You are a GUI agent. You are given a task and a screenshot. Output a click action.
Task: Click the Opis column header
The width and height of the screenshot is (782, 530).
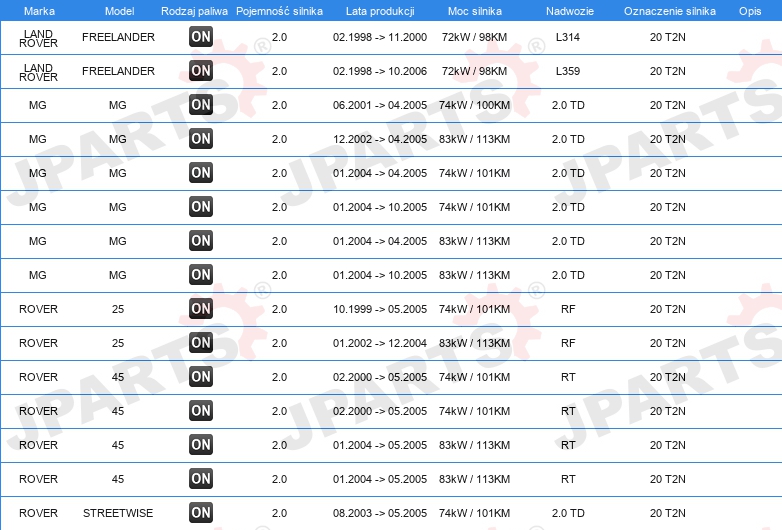tap(750, 11)
